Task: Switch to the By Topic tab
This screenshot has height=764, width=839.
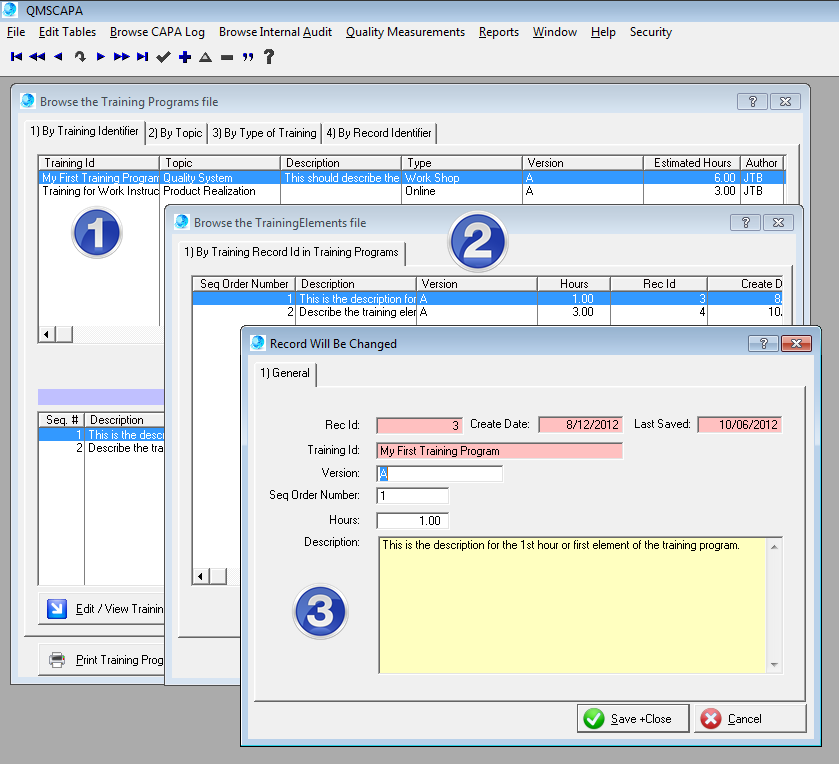Action: 175,133
